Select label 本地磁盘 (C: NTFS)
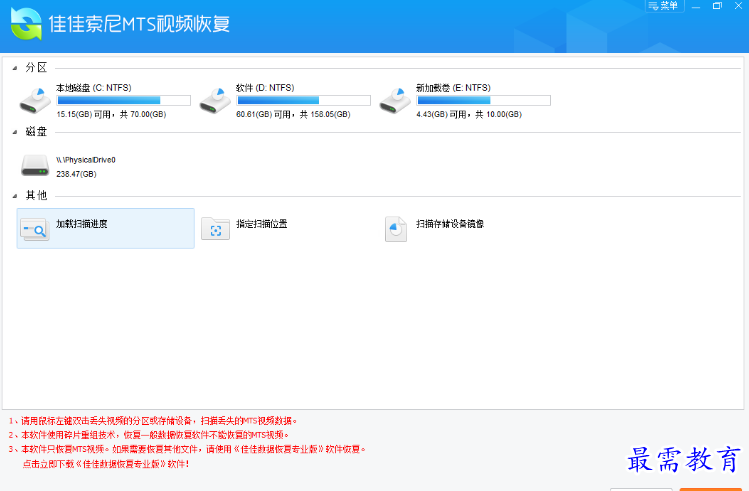Viewport: 749px width, 491px height. point(94,88)
